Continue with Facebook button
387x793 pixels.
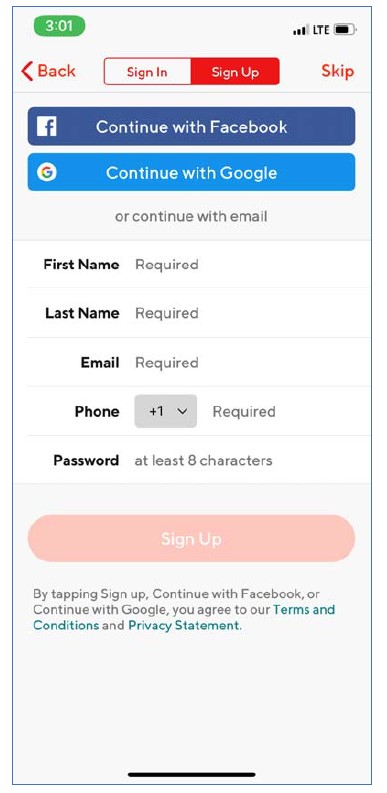(191, 126)
